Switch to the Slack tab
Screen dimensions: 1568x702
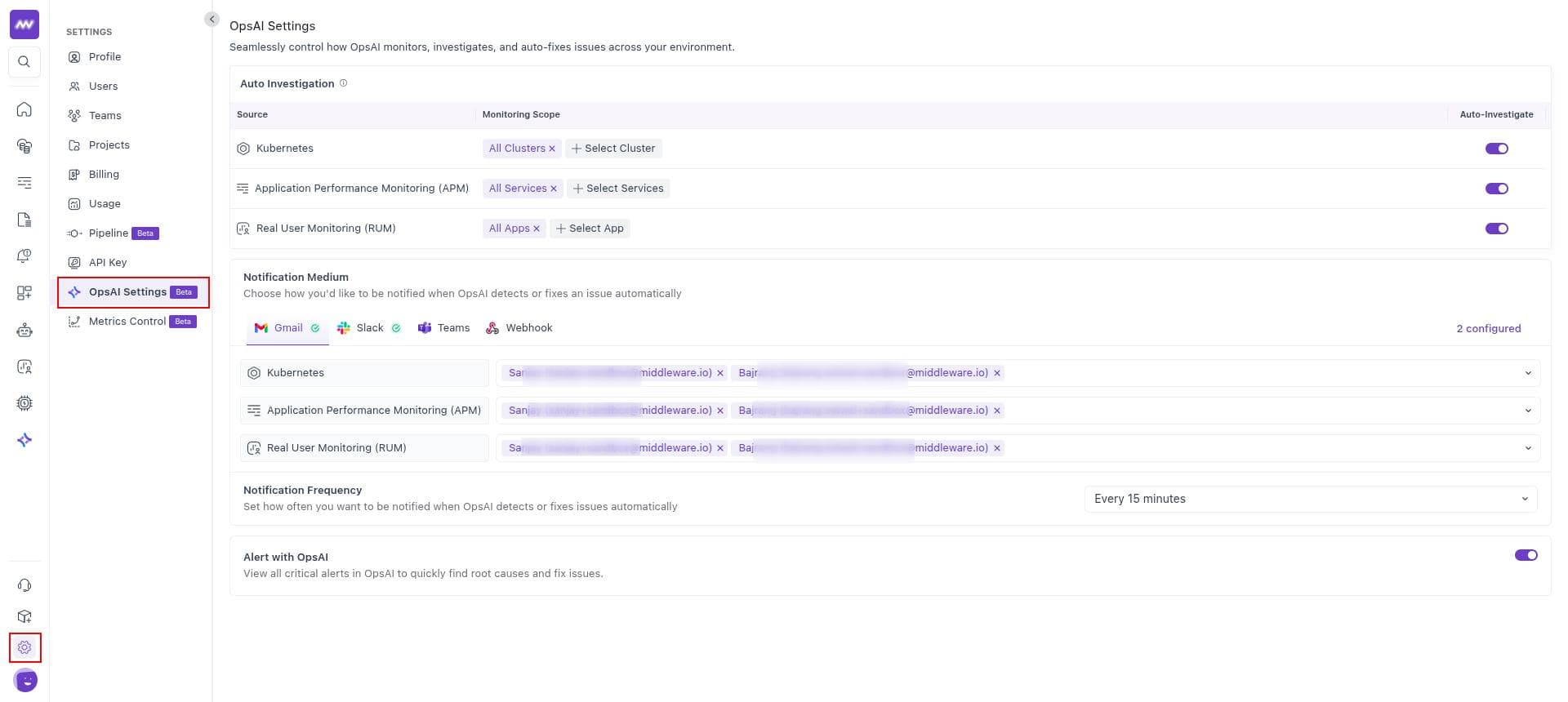(x=369, y=328)
